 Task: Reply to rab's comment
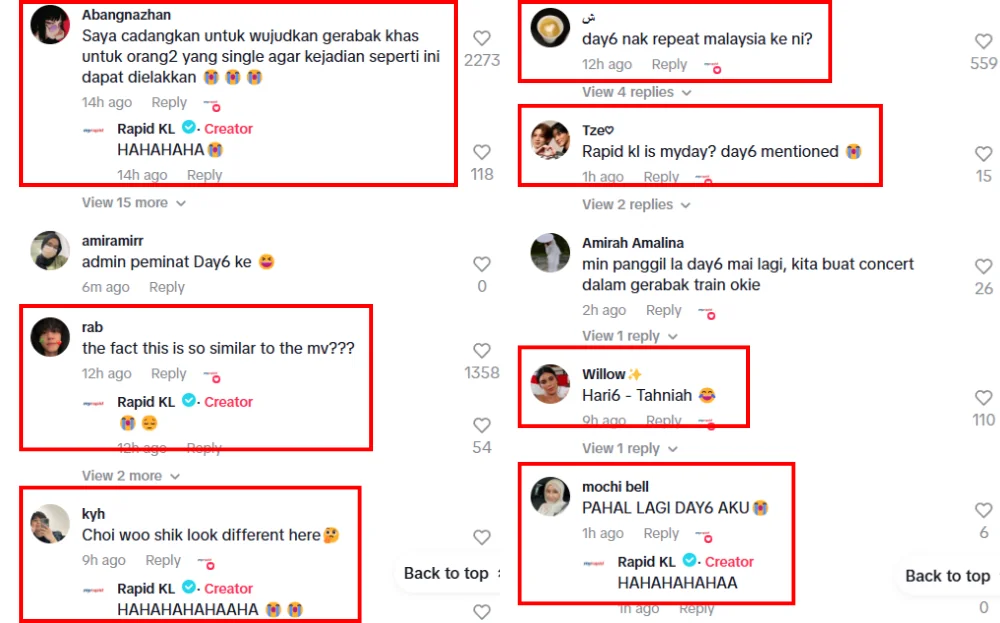click(x=168, y=374)
